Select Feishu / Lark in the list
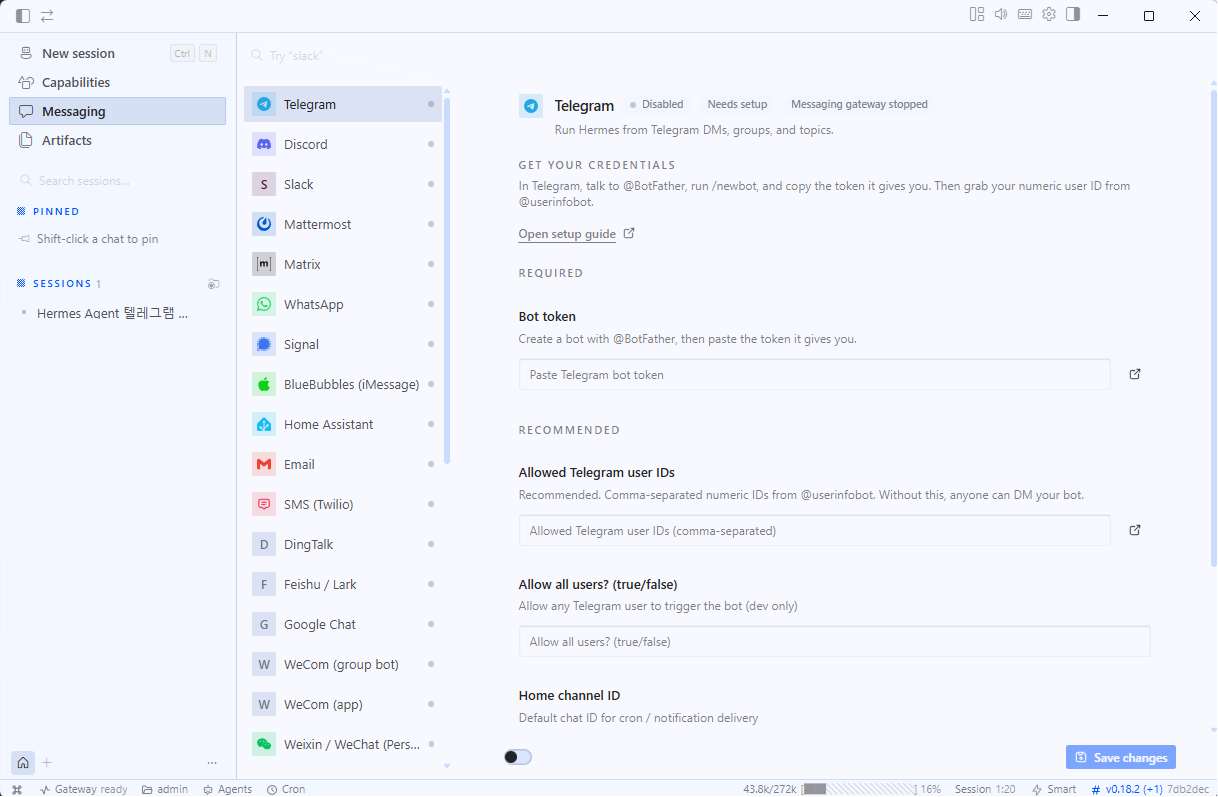 coord(343,584)
